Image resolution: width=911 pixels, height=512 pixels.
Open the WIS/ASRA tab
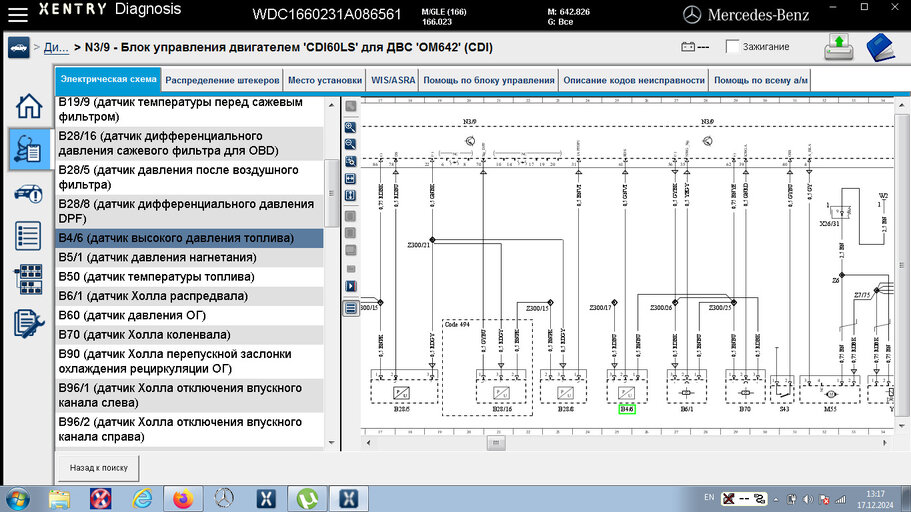[x=393, y=80]
